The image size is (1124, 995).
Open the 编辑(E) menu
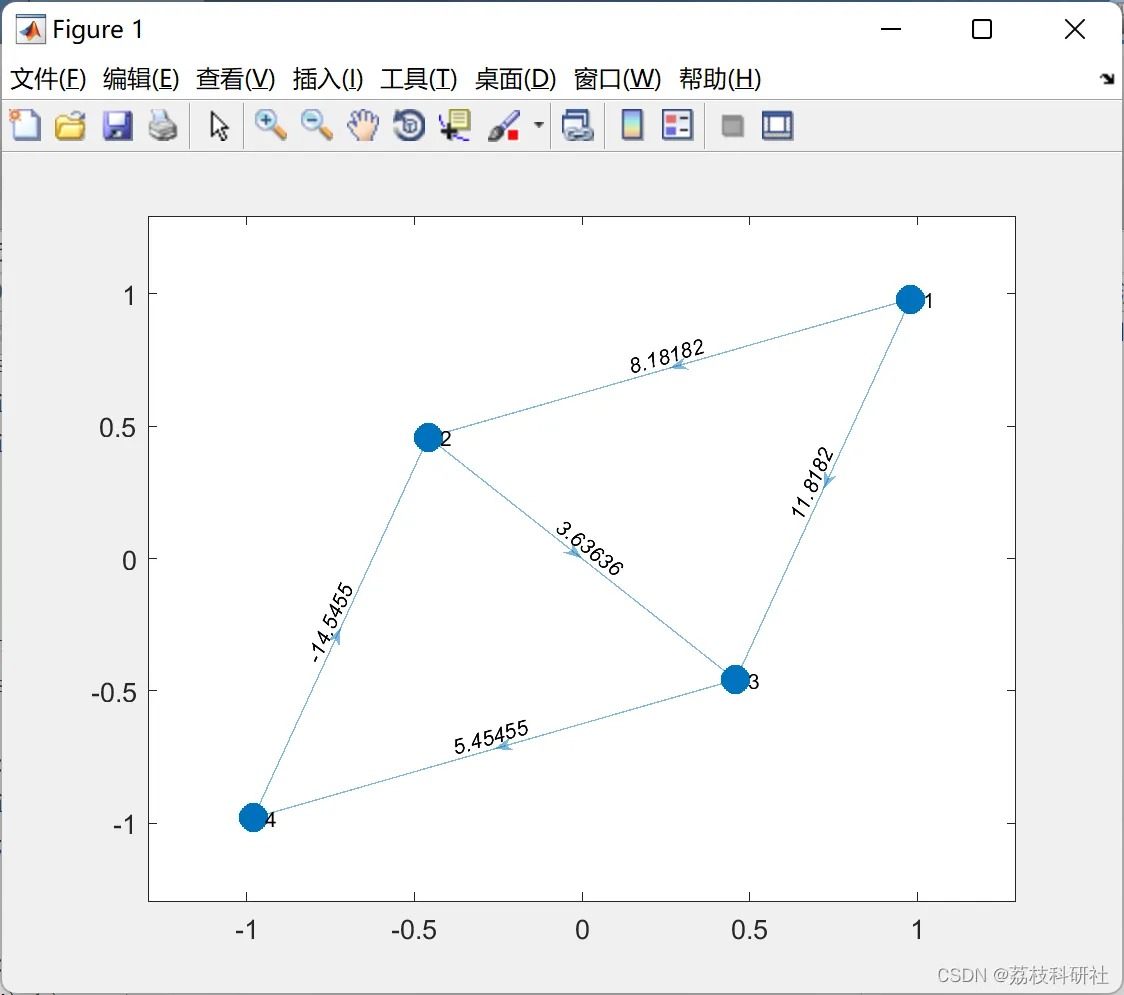point(141,79)
